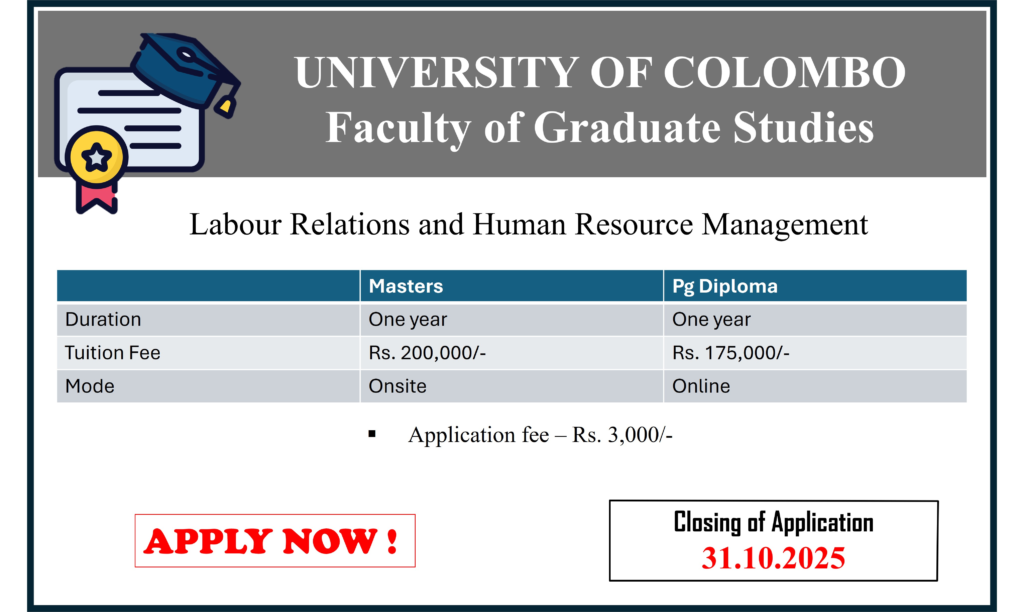Click the Mode row label
The height and width of the screenshot is (612, 1024).
pos(88,386)
